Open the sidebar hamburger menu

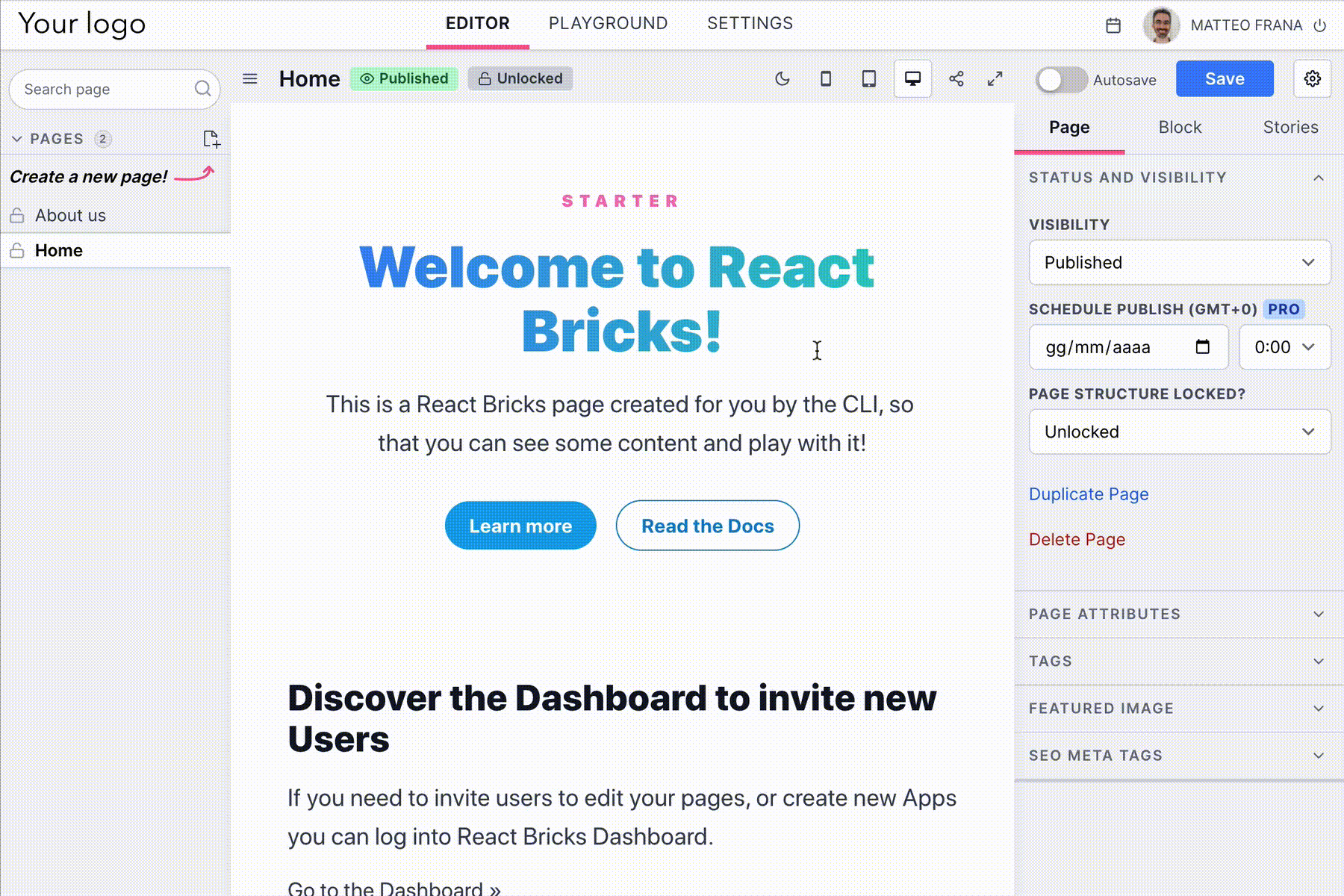tap(250, 78)
